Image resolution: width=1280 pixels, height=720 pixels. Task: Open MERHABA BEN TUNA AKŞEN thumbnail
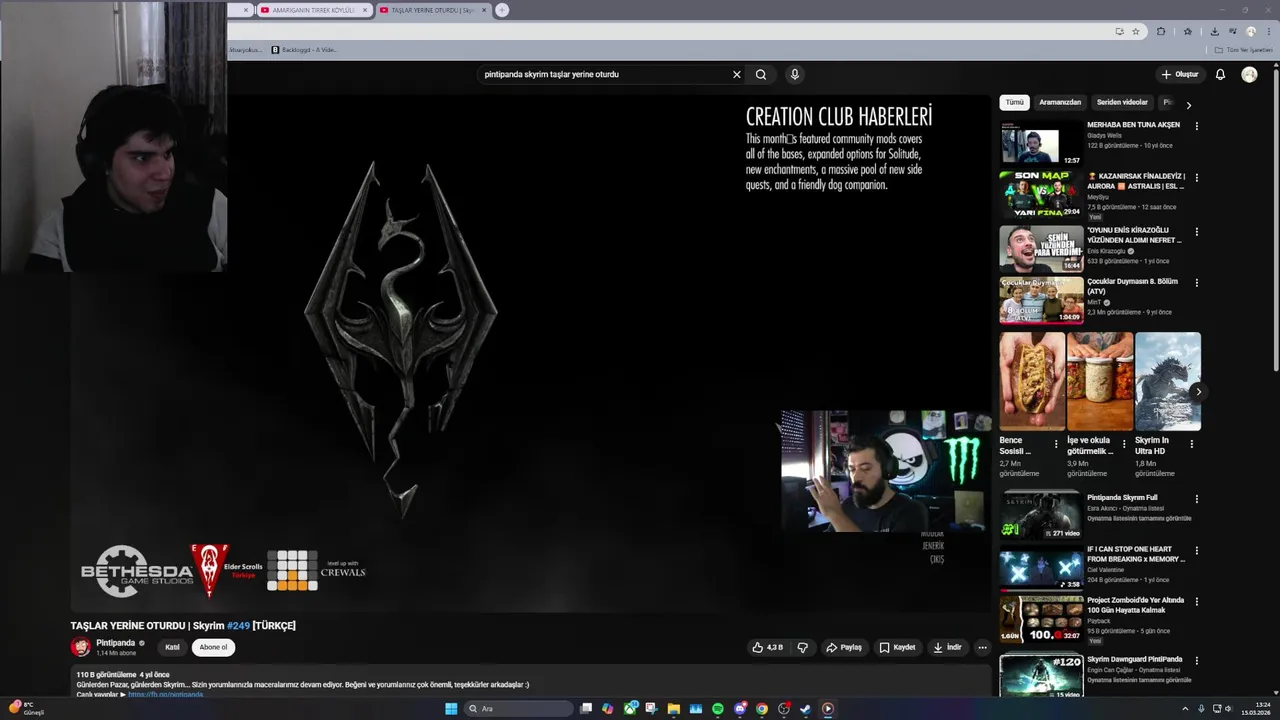[1041, 142]
